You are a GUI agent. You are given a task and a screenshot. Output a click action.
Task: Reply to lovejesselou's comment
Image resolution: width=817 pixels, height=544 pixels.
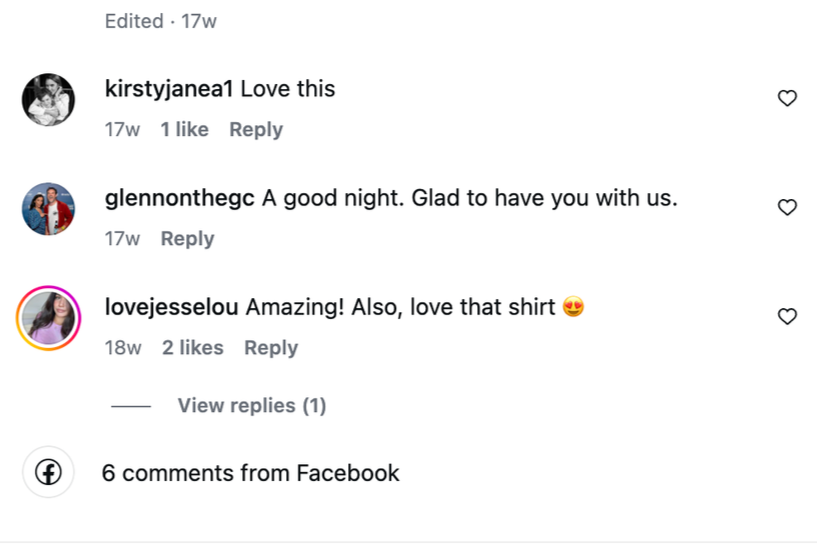[x=271, y=348]
